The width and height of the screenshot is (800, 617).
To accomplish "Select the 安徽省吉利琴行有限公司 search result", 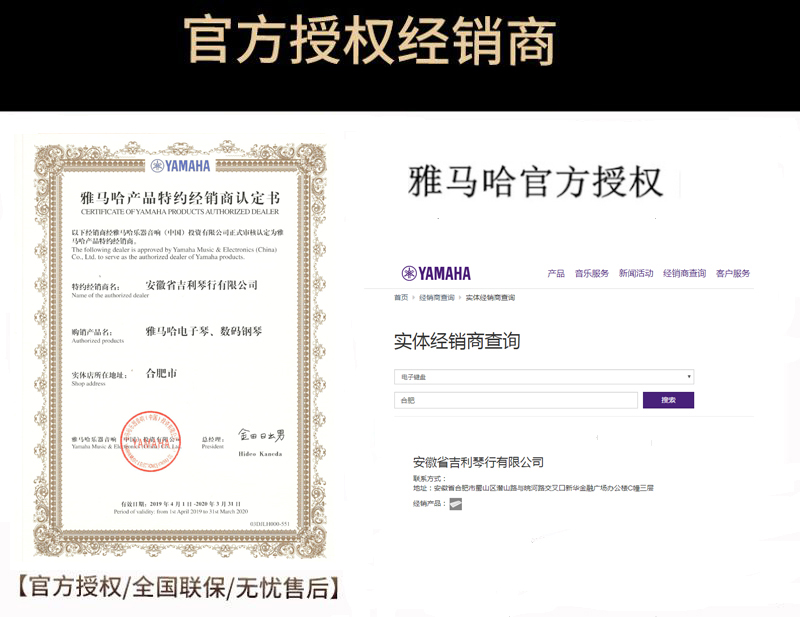I will point(478,462).
